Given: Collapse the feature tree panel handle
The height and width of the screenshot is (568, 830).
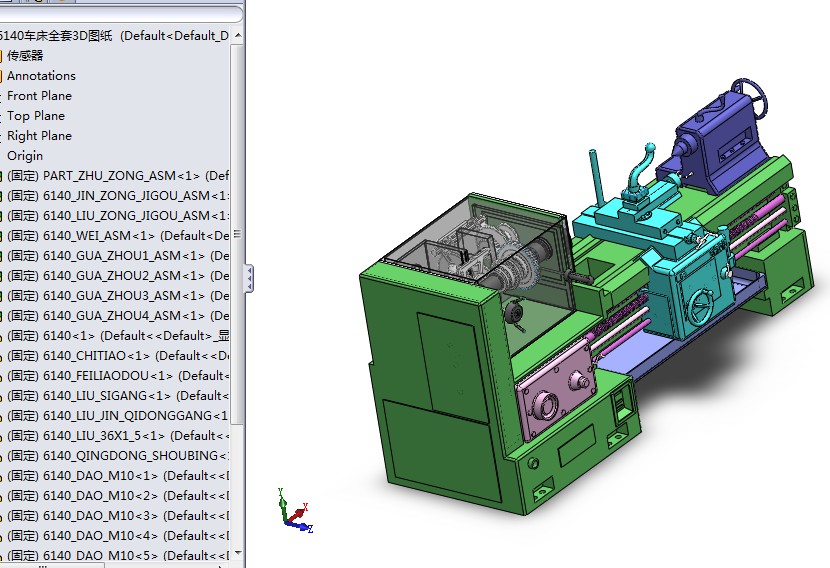Looking at the screenshot, I should 248,278.
